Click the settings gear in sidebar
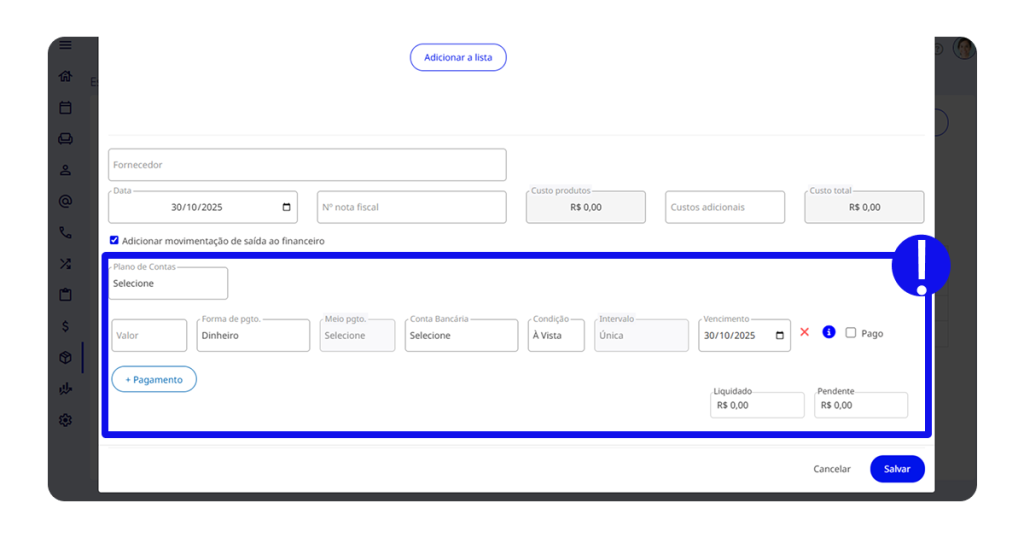 [65, 420]
